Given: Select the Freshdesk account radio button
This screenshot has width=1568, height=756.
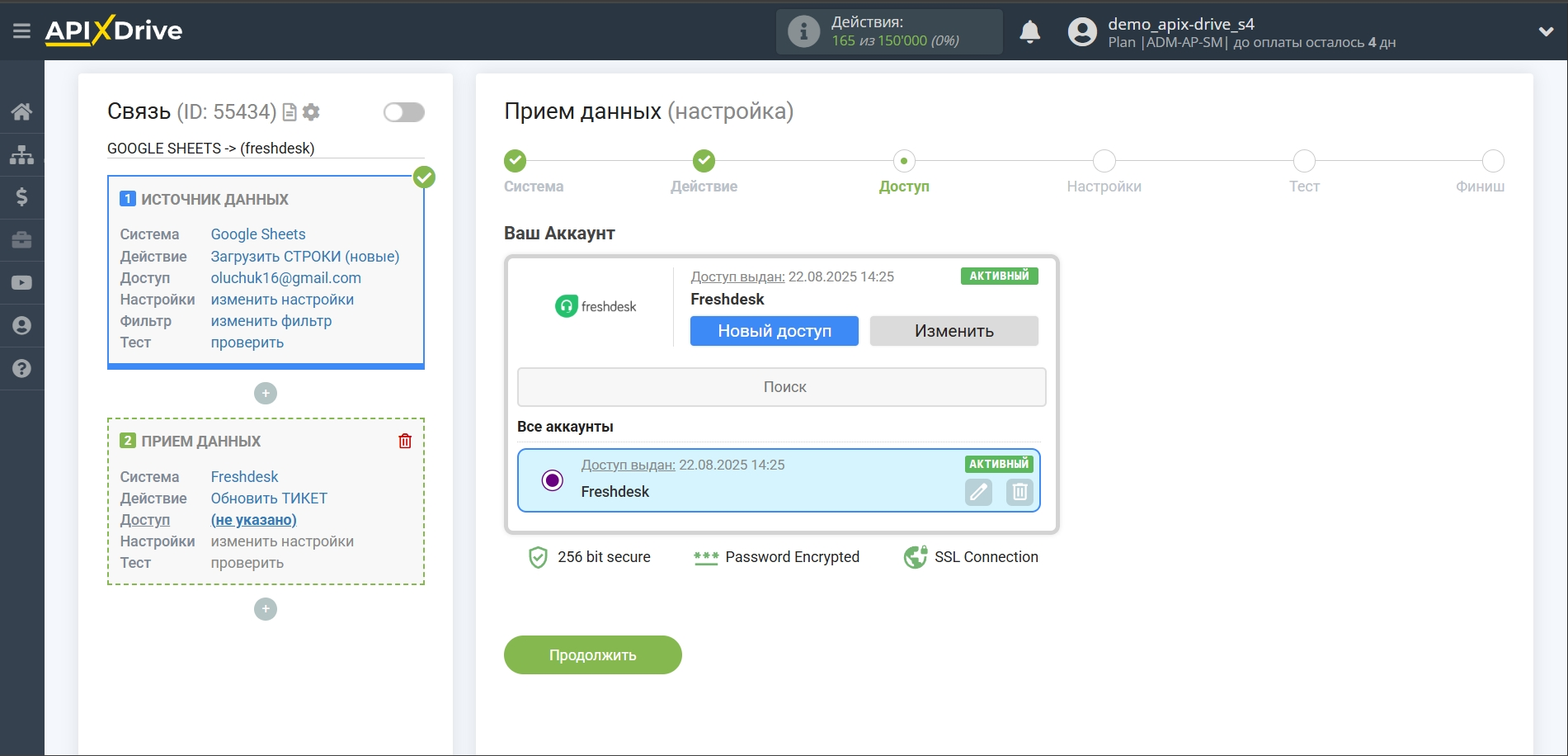Looking at the screenshot, I should click(553, 480).
